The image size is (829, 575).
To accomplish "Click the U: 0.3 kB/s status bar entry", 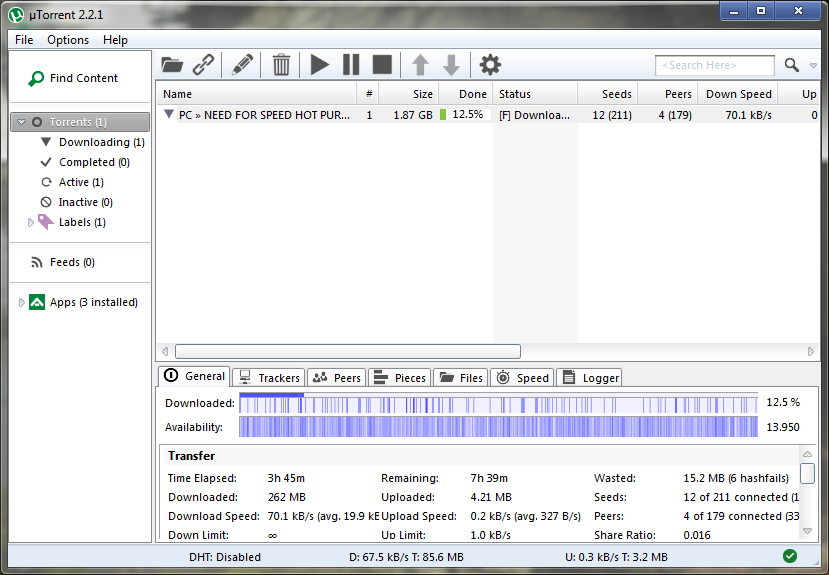I will pyautogui.click(x=616, y=557).
